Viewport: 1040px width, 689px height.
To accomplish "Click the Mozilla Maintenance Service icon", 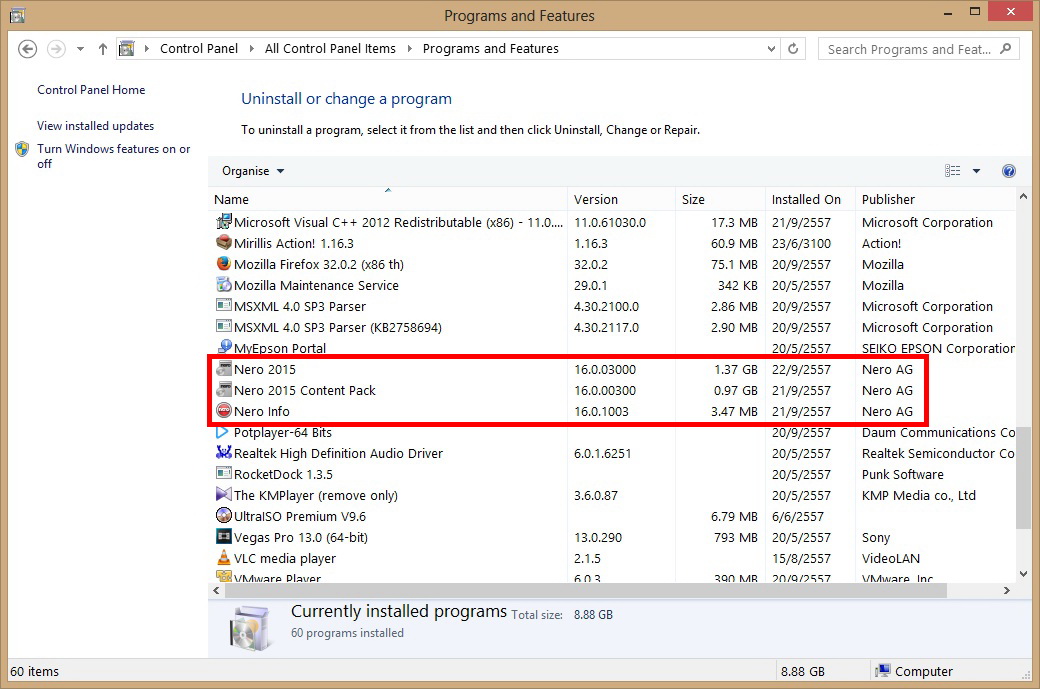I will pos(224,285).
